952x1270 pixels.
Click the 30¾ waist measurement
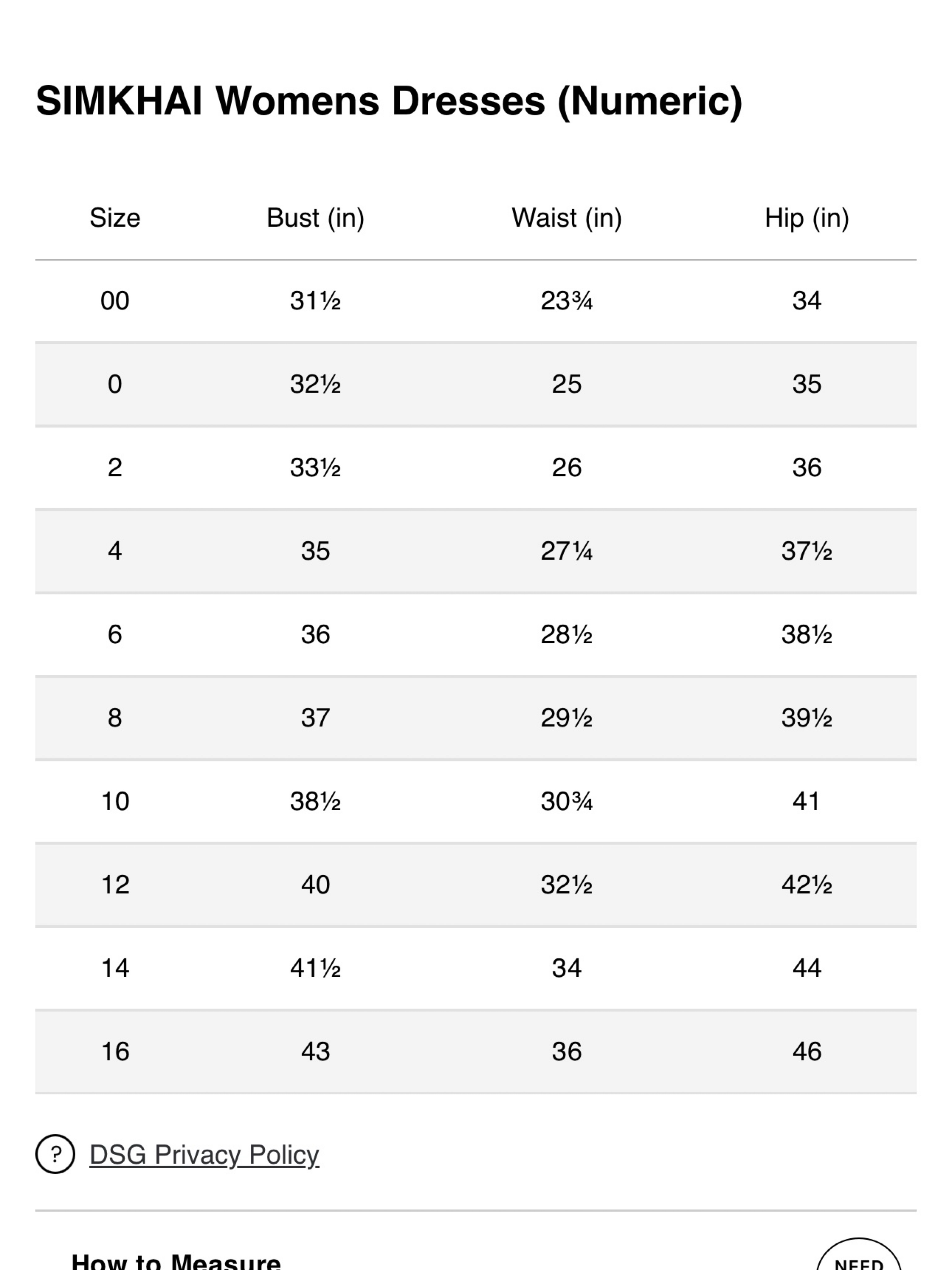[567, 801]
